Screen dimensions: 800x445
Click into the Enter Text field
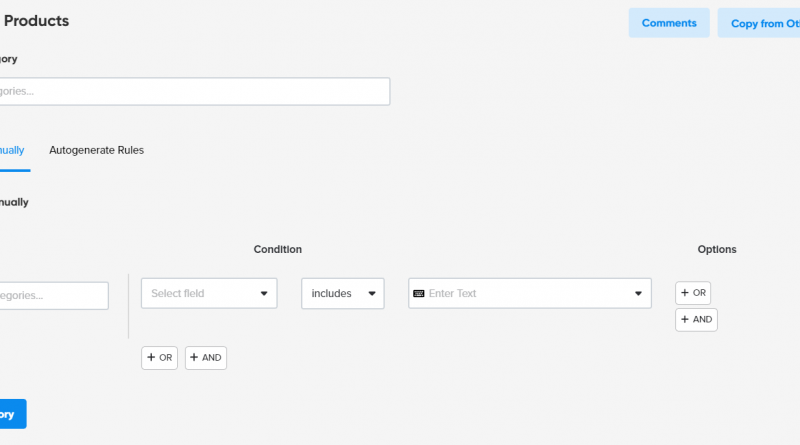pyautogui.click(x=525, y=294)
